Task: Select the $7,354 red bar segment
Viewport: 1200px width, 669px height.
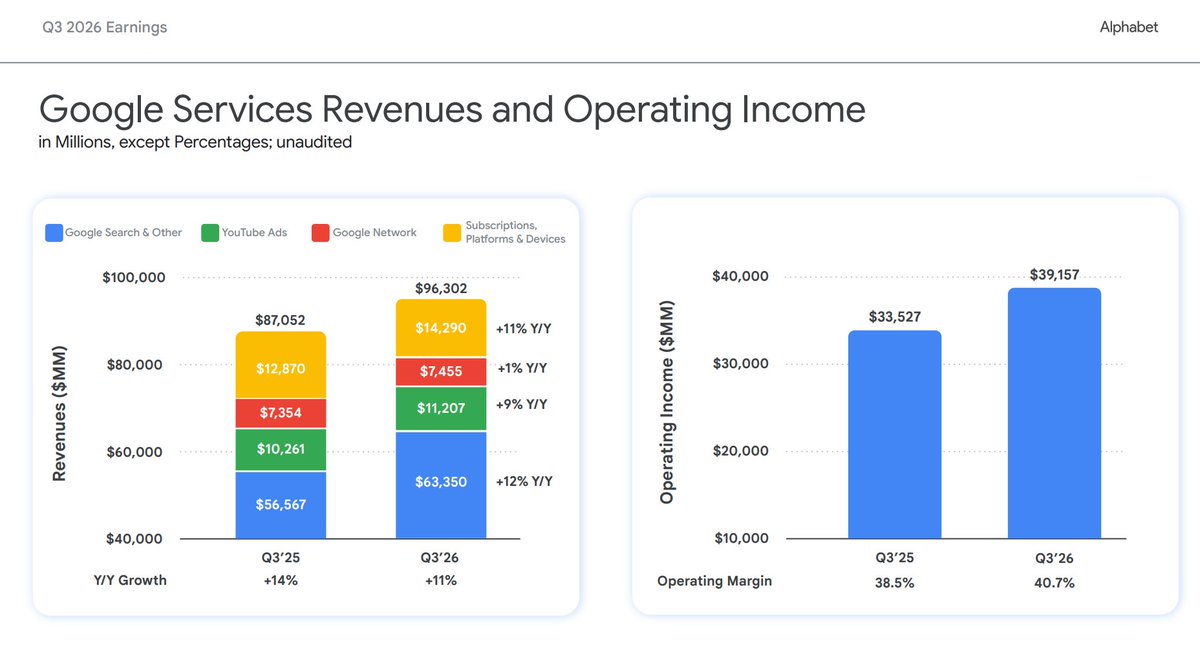Action: (281, 414)
